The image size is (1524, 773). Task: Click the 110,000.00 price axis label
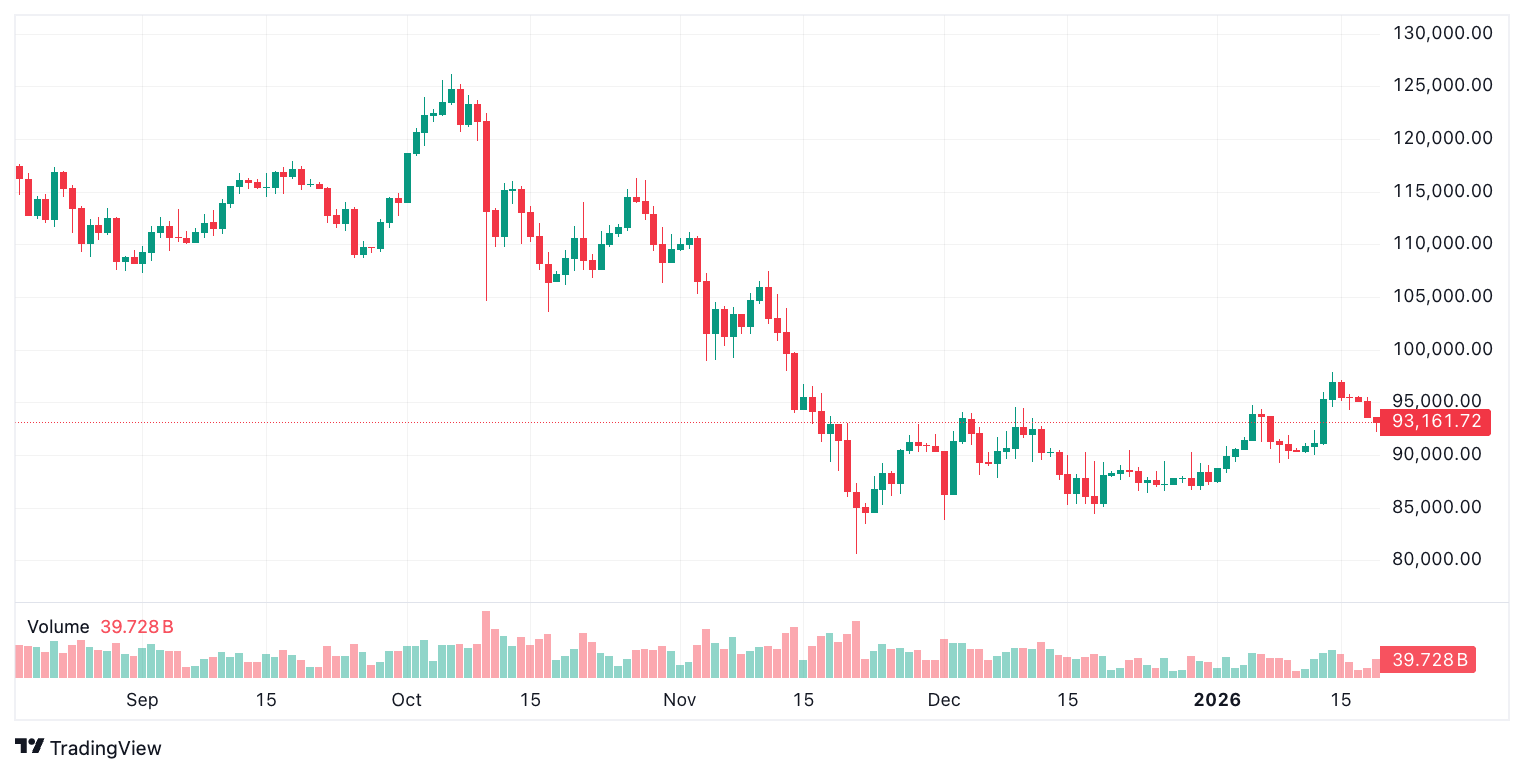(1443, 243)
